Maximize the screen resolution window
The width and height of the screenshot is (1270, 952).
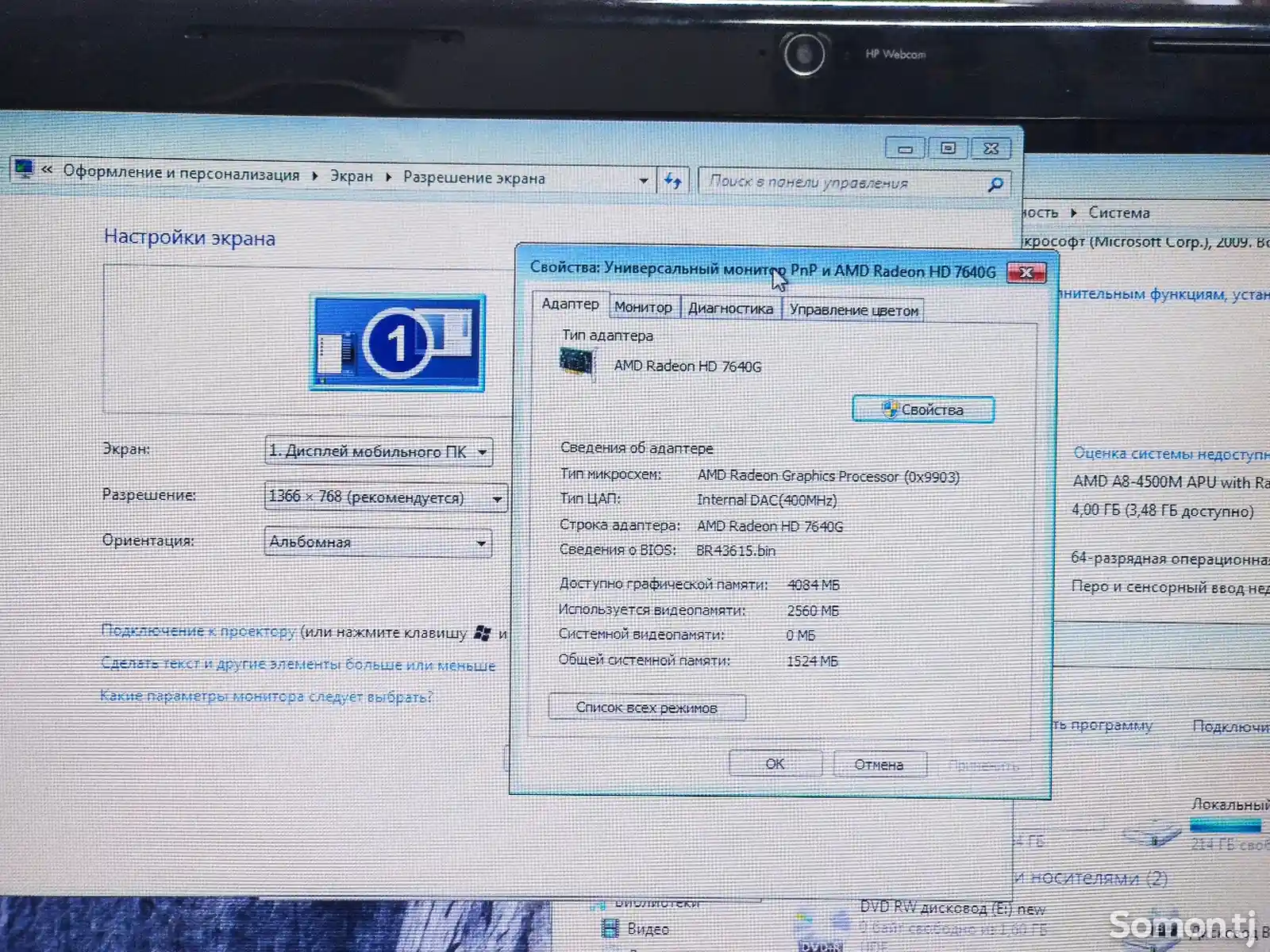point(948,148)
